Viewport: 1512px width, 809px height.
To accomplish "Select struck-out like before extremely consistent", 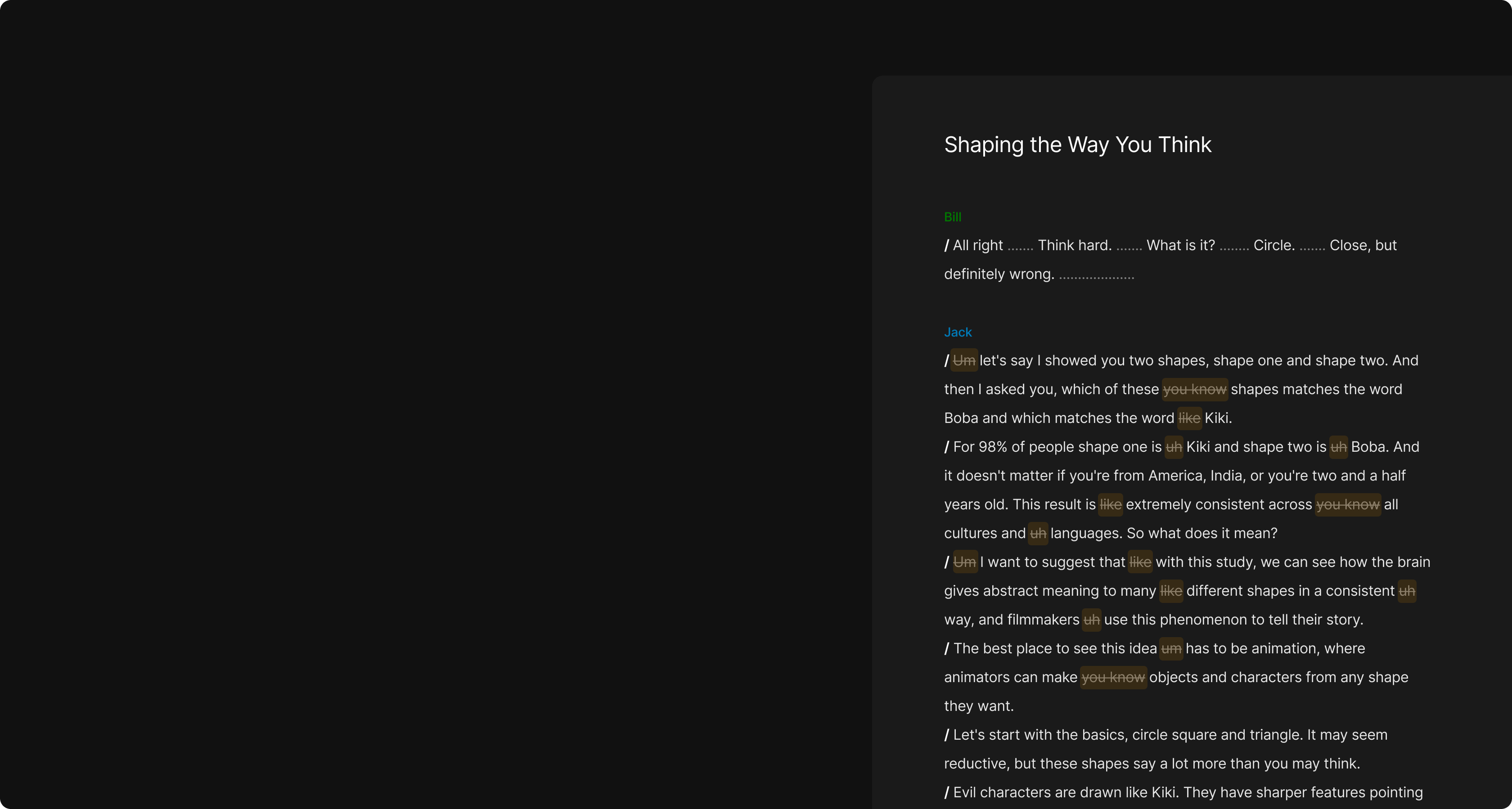I will [x=1111, y=504].
